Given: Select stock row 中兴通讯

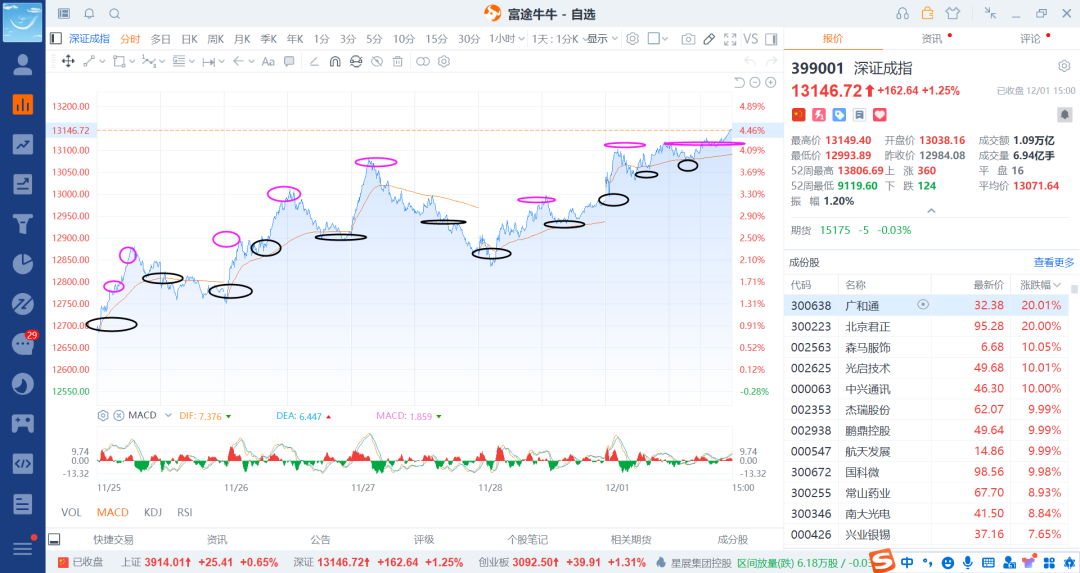Looking at the screenshot, I should coord(927,388).
